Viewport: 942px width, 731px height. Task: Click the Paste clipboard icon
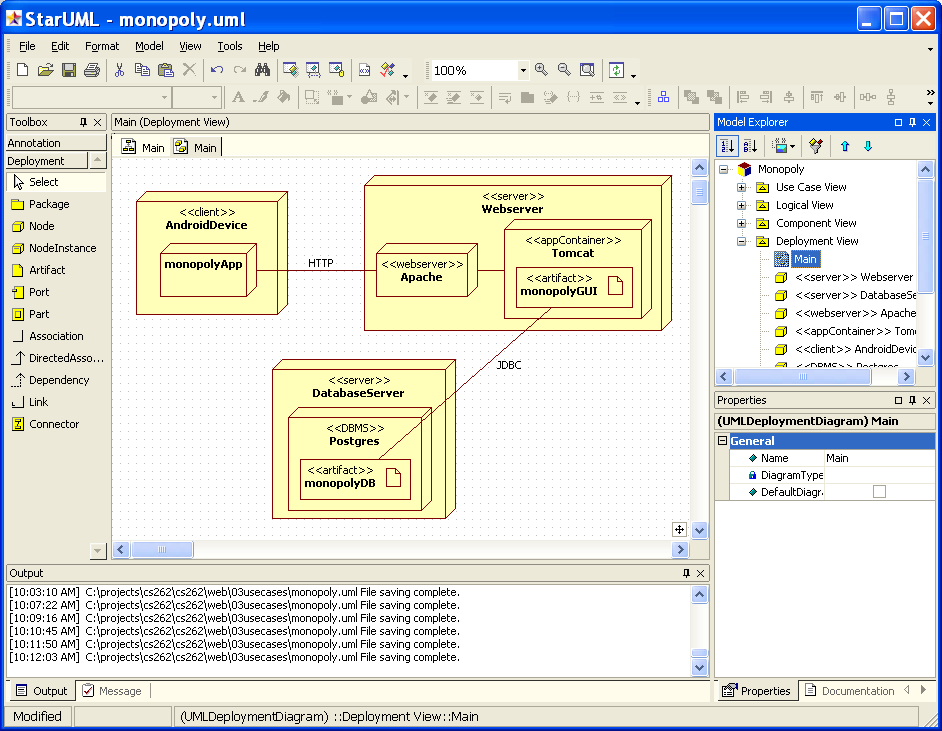click(x=165, y=70)
